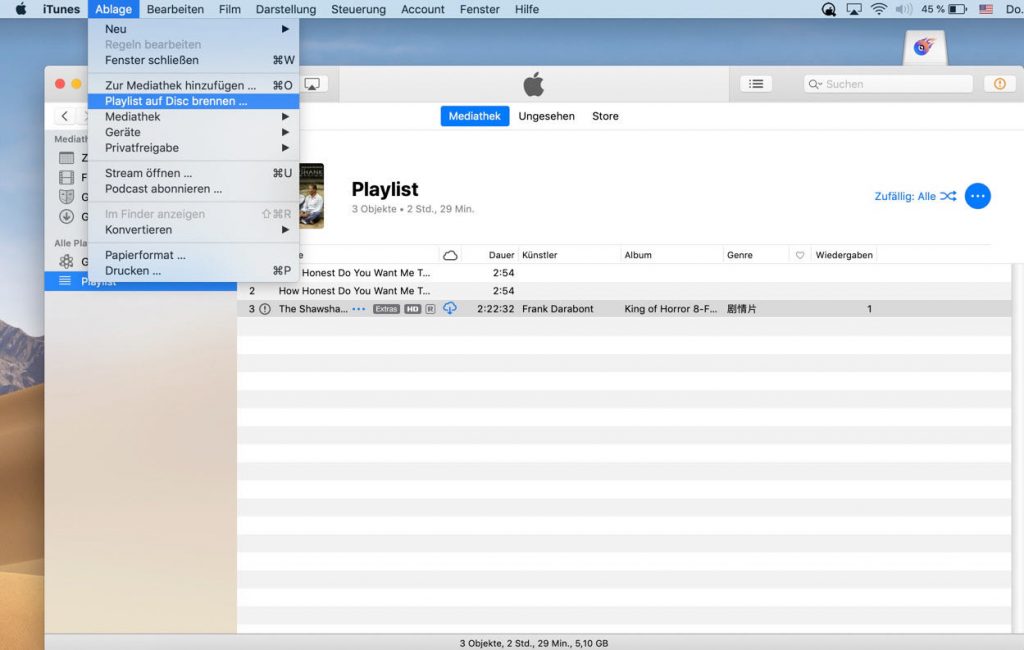Open the Bearbeiten menu
The height and width of the screenshot is (650, 1024).
175,9
